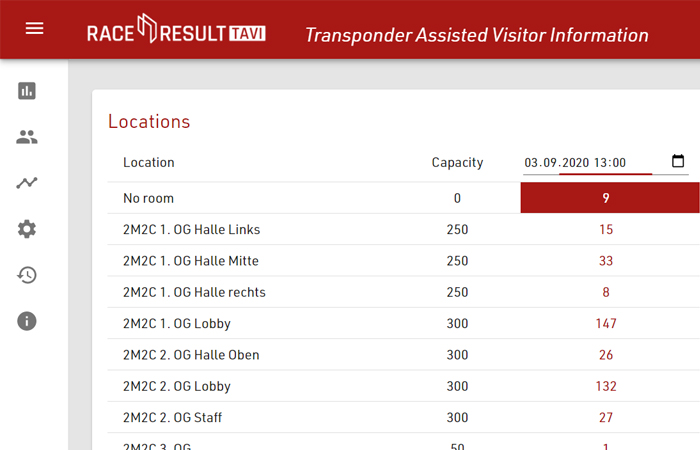Select the No room location row
700x450 pixels.
pyautogui.click(x=404, y=198)
